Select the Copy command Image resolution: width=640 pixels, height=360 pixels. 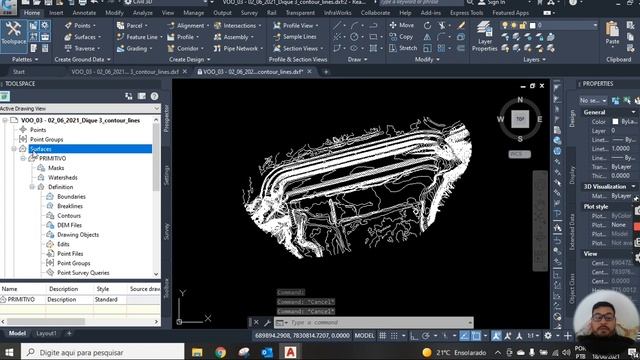(x=401, y=37)
